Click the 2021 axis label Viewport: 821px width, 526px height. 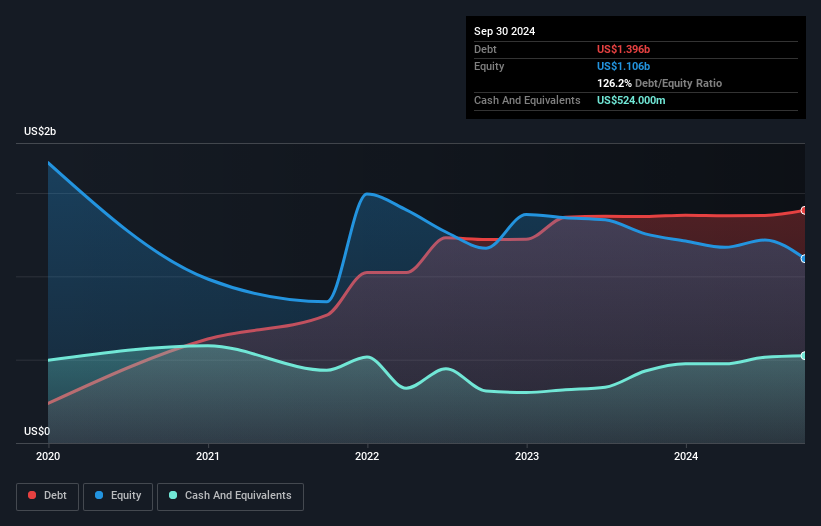click(x=208, y=456)
